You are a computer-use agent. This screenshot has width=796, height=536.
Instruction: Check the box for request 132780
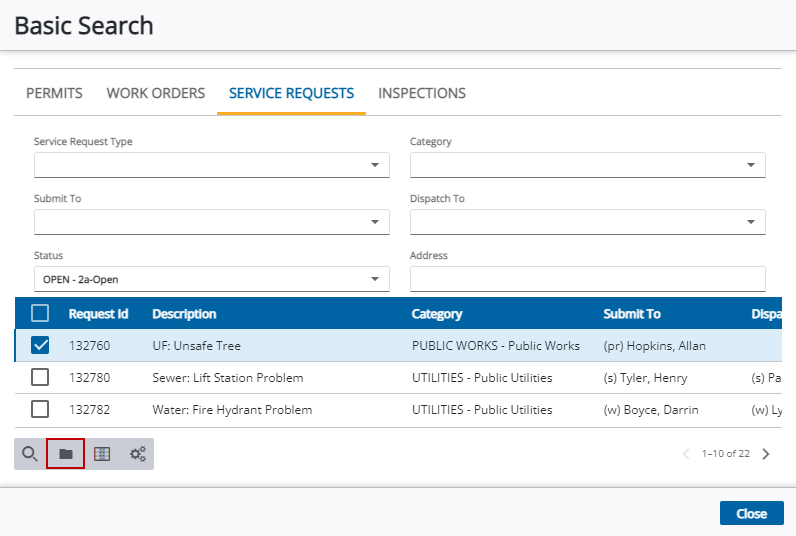40,377
